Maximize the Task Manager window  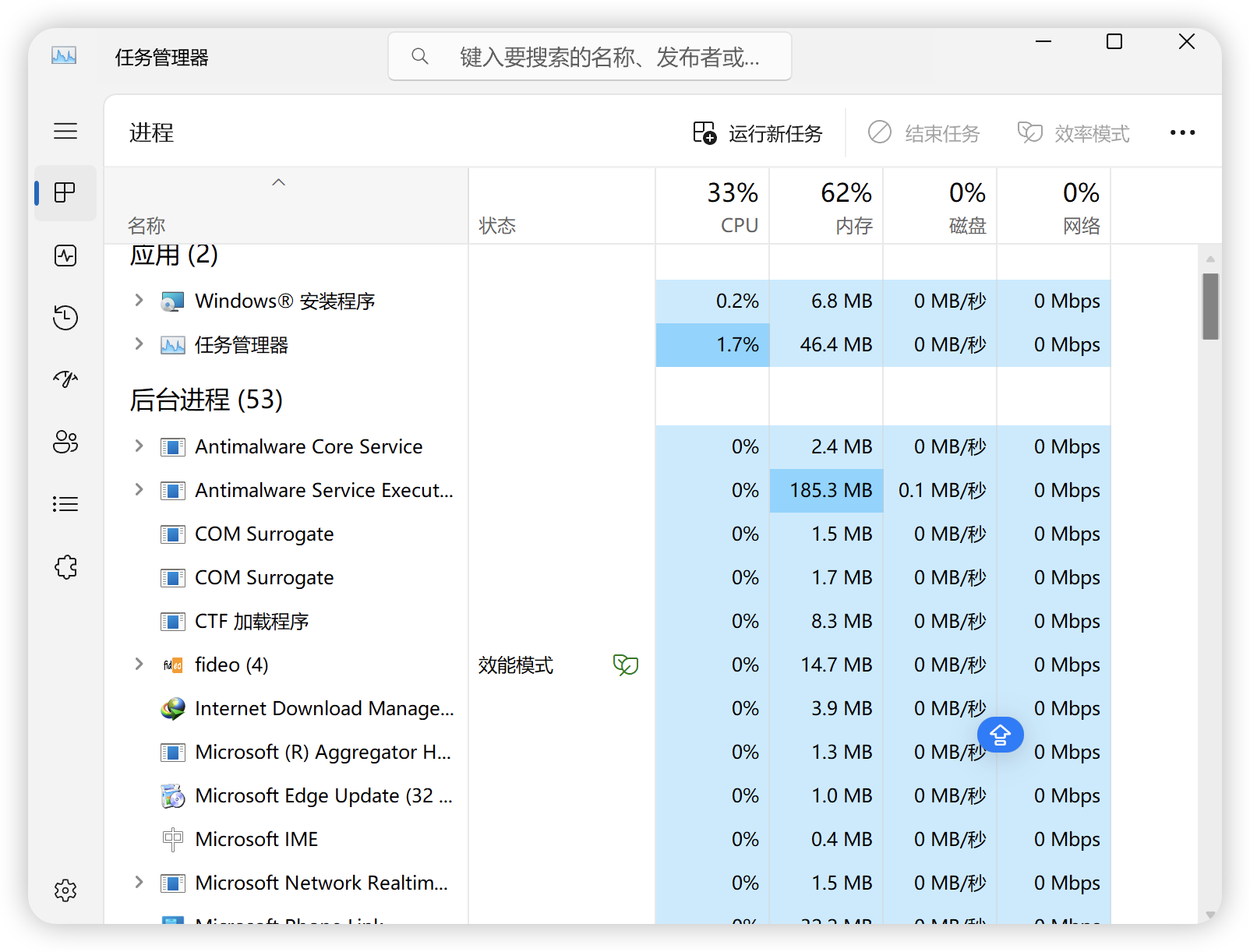click(x=1114, y=41)
